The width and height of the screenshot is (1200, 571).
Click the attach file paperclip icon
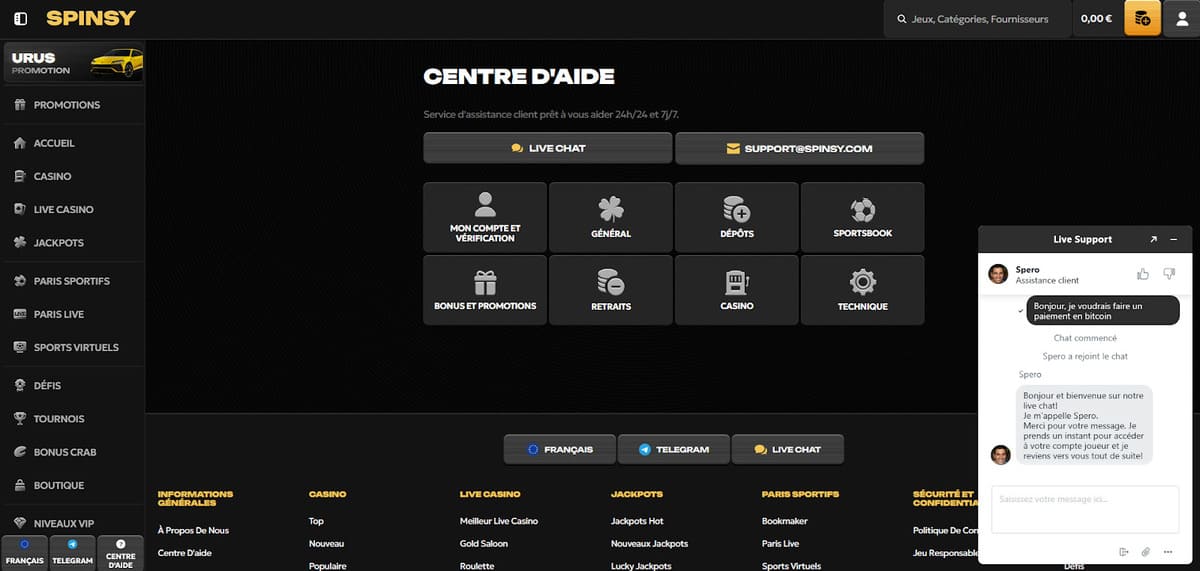(1146, 552)
